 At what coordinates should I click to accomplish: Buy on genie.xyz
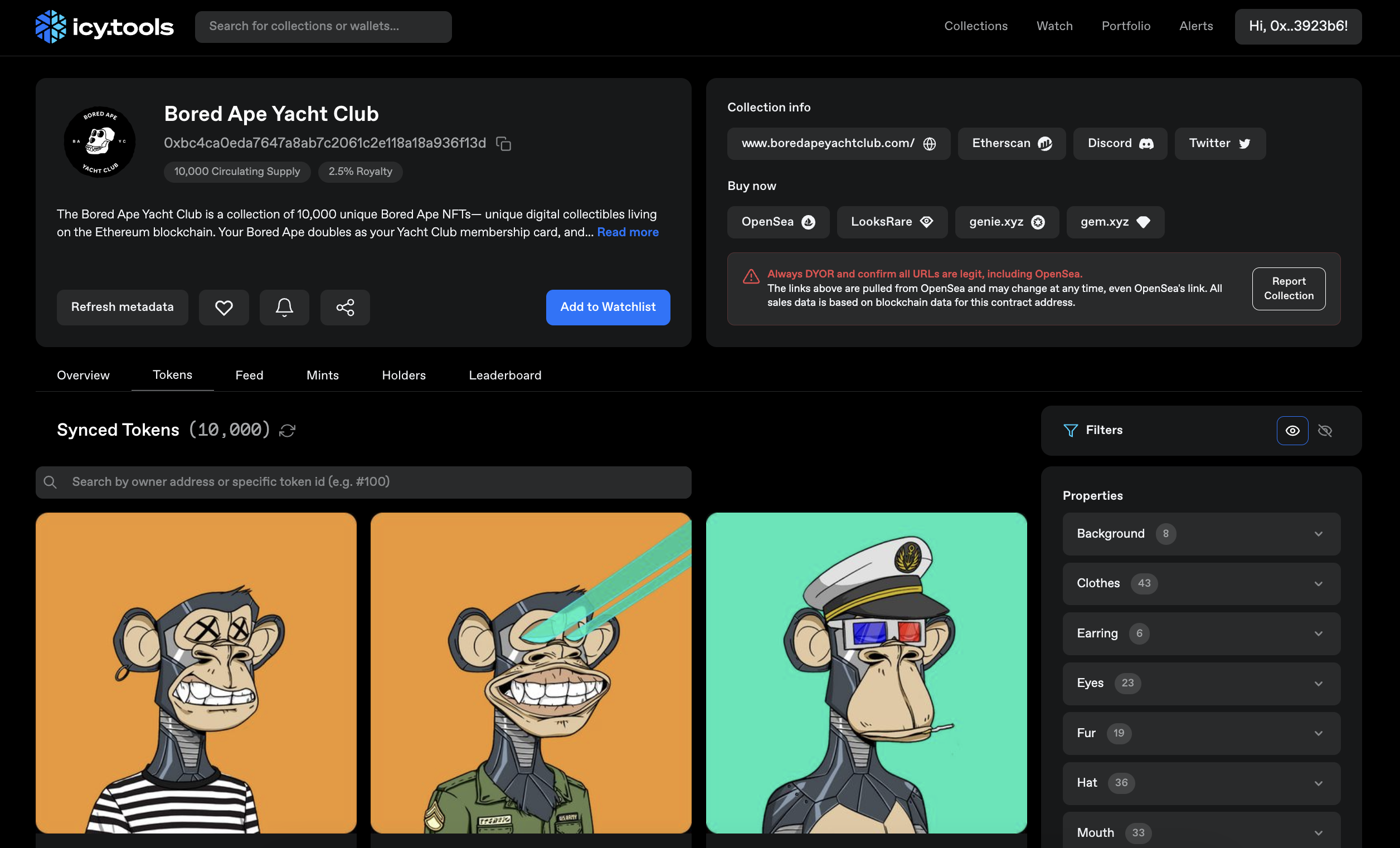click(1007, 222)
